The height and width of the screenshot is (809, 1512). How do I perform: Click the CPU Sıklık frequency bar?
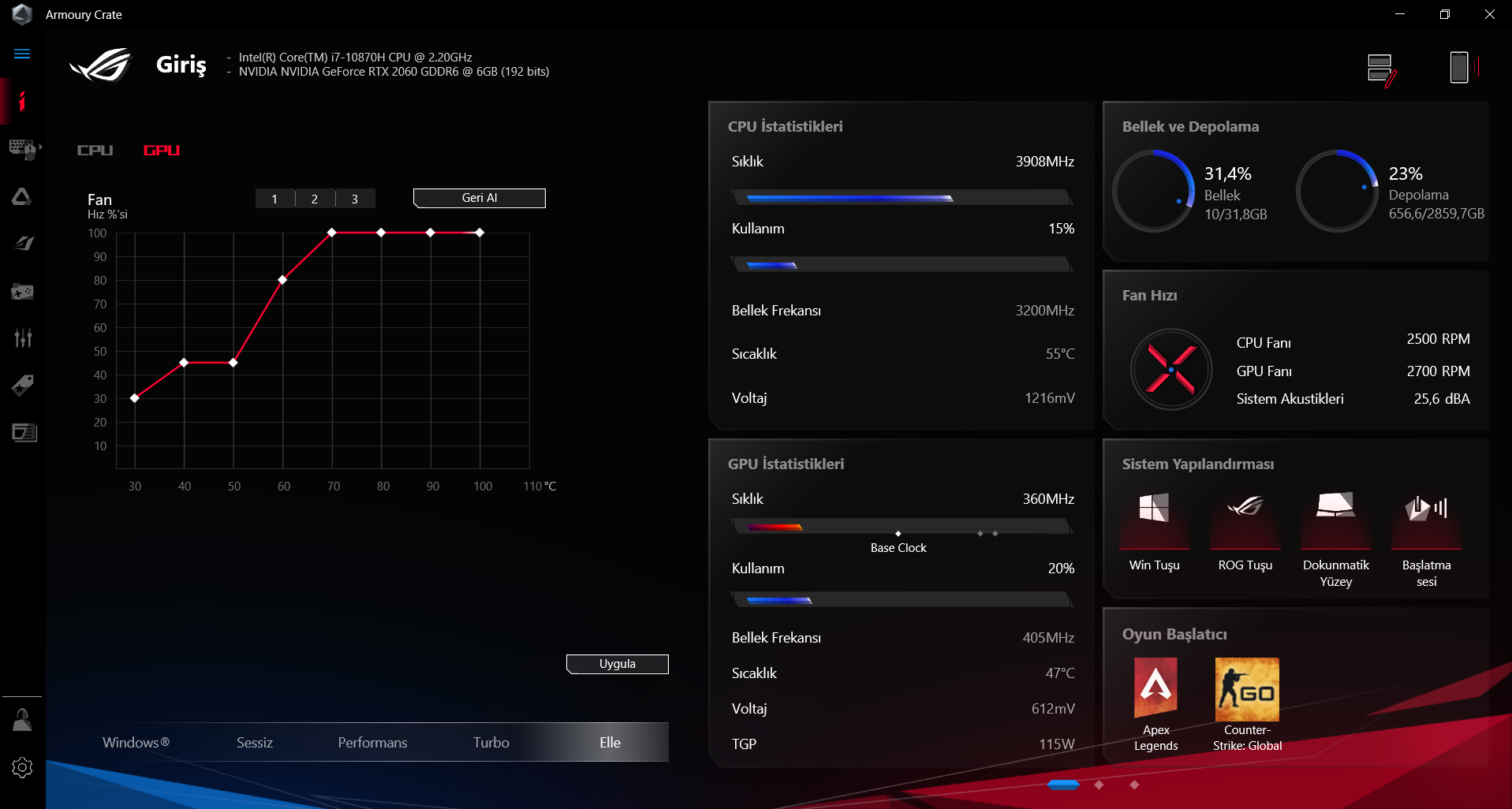click(x=902, y=198)
